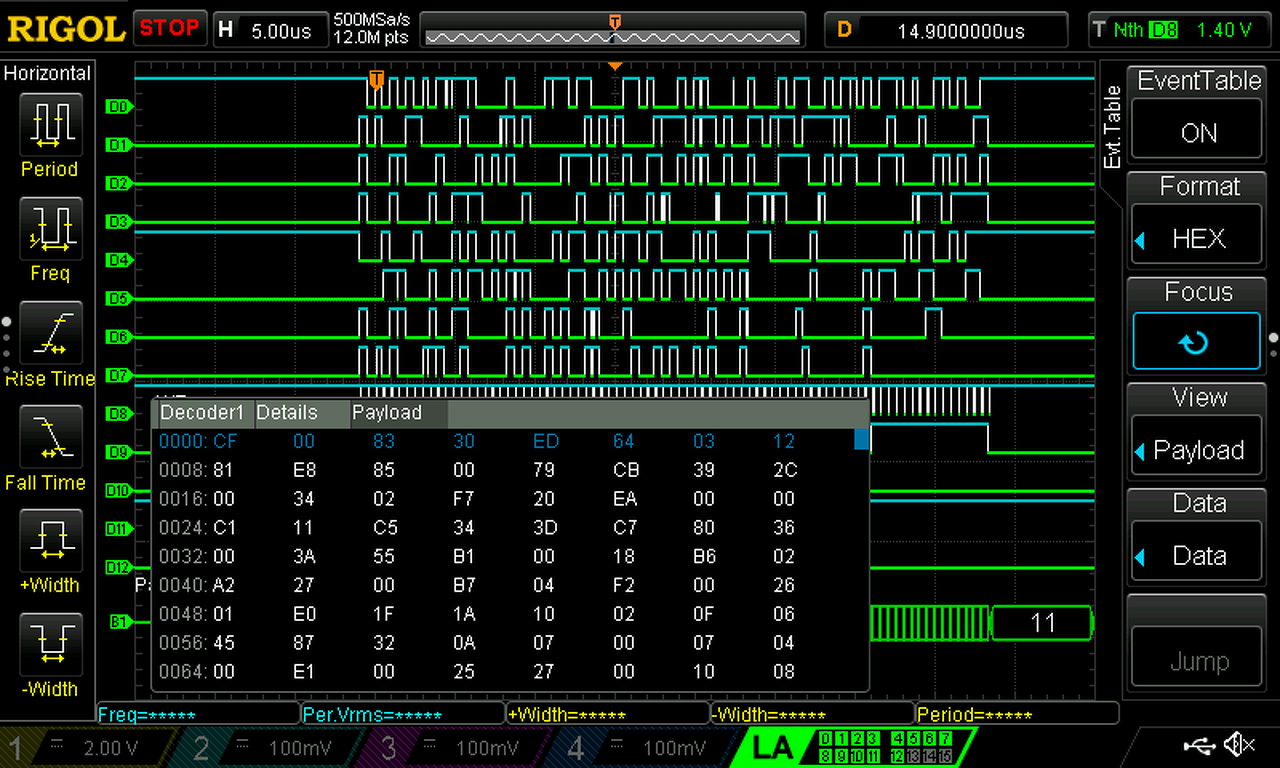
Task: Open the View Payload selector
Action: coord(1196,450)
